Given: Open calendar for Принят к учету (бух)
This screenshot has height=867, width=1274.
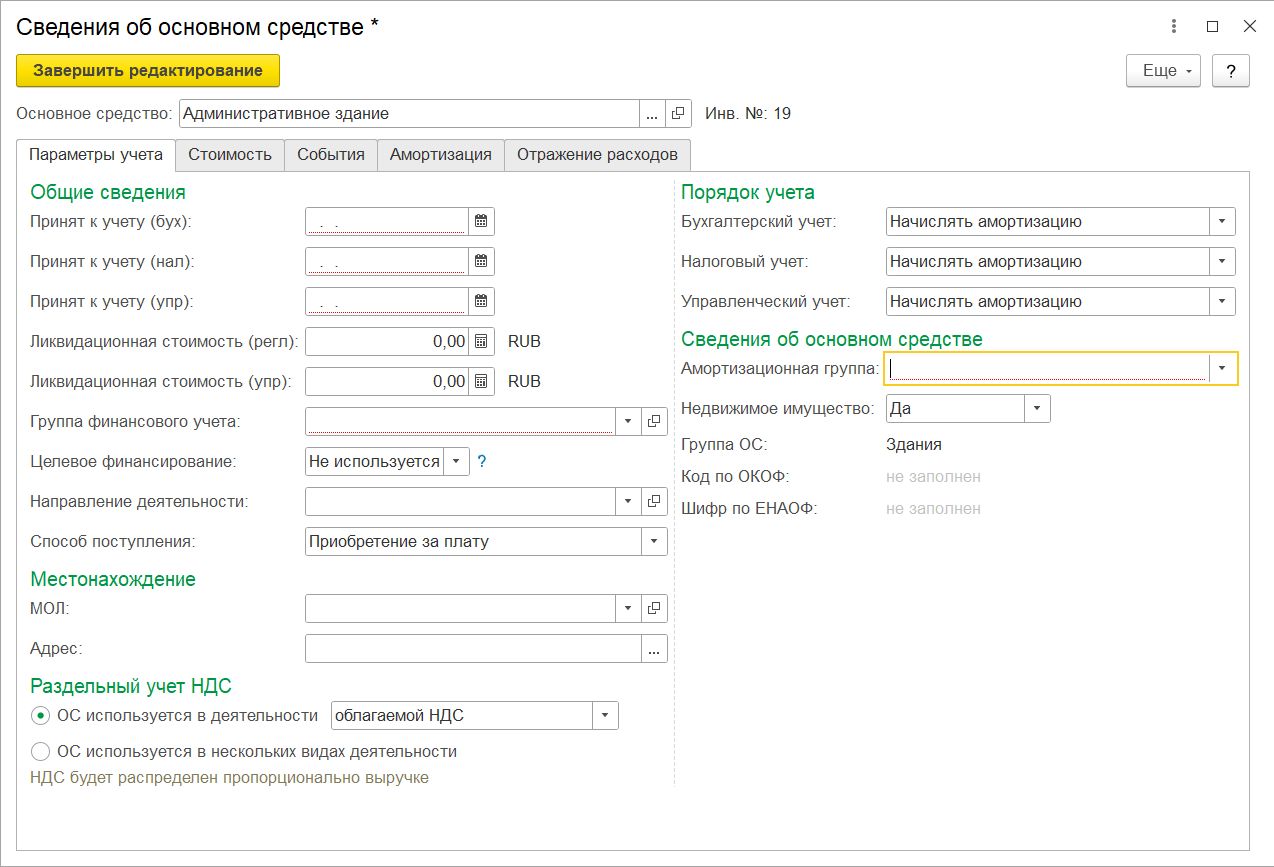Looking at the screenshot, I should (481, 222).
